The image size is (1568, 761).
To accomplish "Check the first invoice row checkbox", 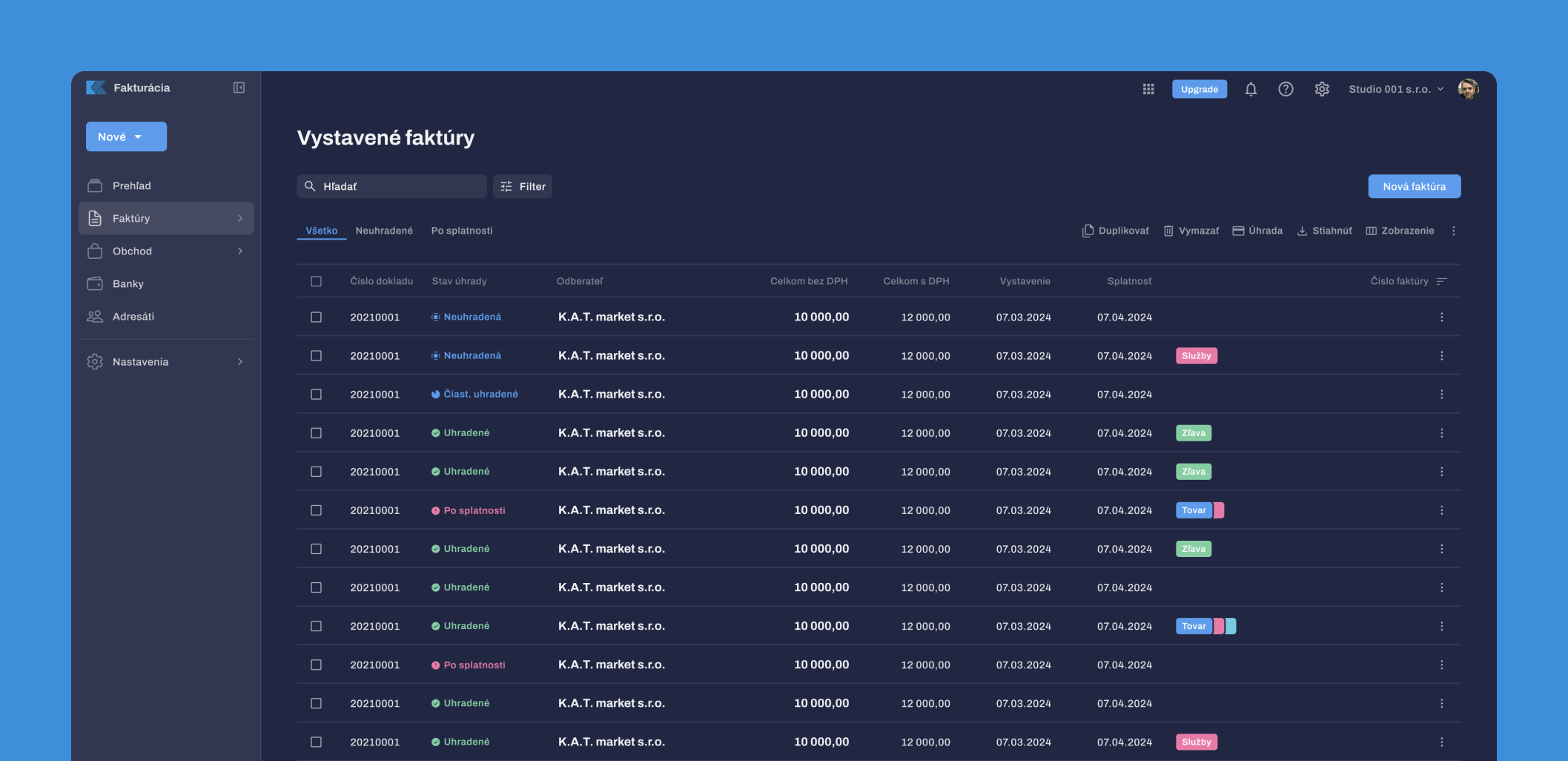I will tap(316, 317).
